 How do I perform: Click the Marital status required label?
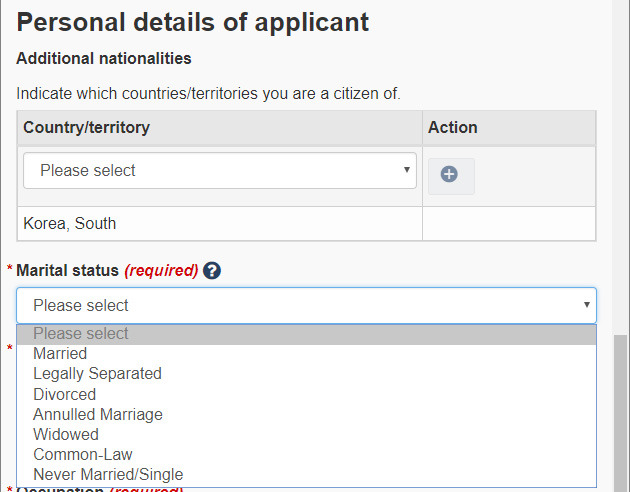(107, 270)
